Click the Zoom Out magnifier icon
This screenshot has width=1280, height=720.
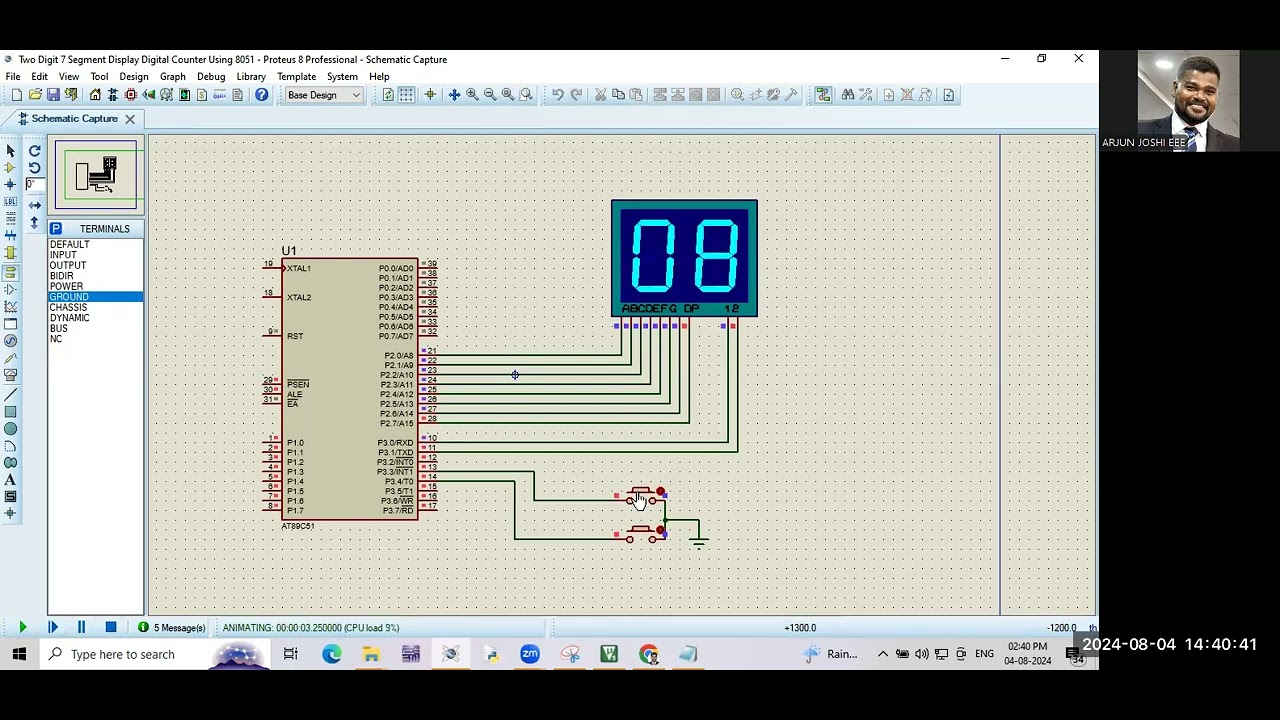(x=490, y=95)
